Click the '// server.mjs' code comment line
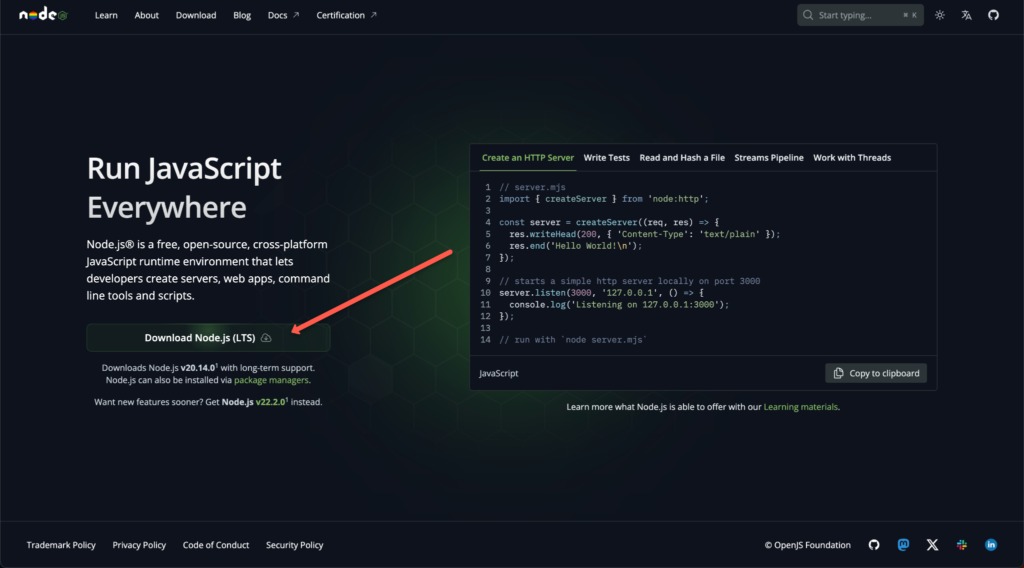The height and width of the screenshot is (568, 1024). [x=532, y=187]
